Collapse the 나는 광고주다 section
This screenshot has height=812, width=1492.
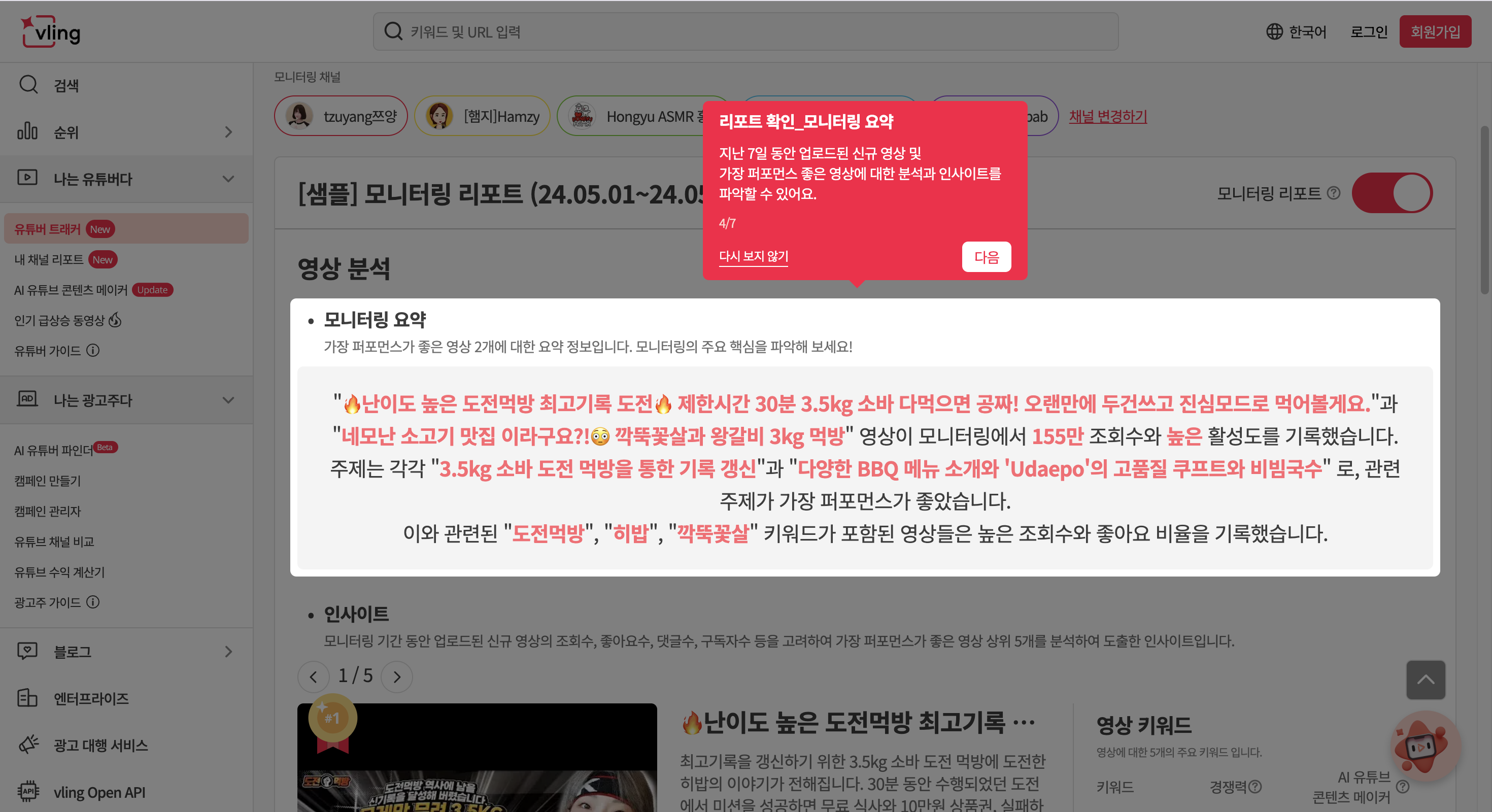[x=228, y=400]
